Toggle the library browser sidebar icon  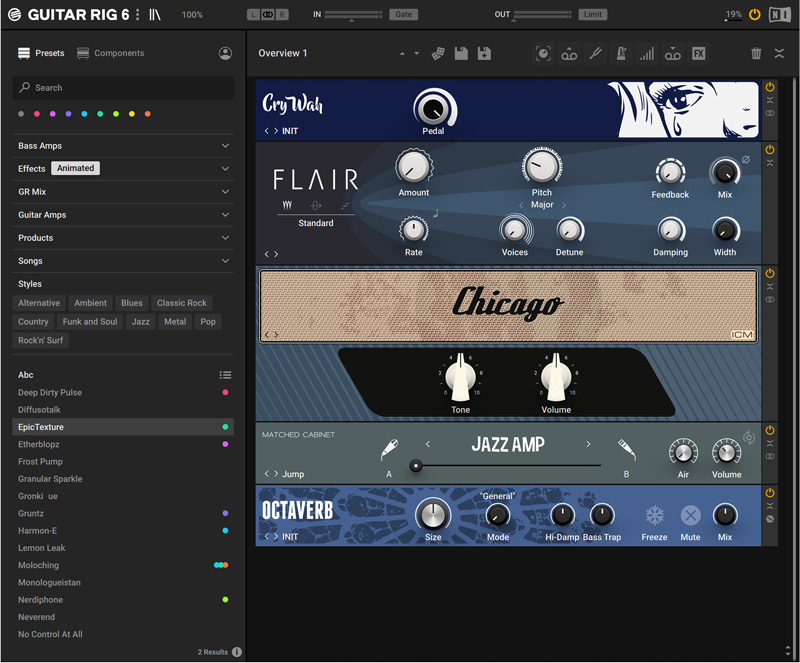(155, 14)
